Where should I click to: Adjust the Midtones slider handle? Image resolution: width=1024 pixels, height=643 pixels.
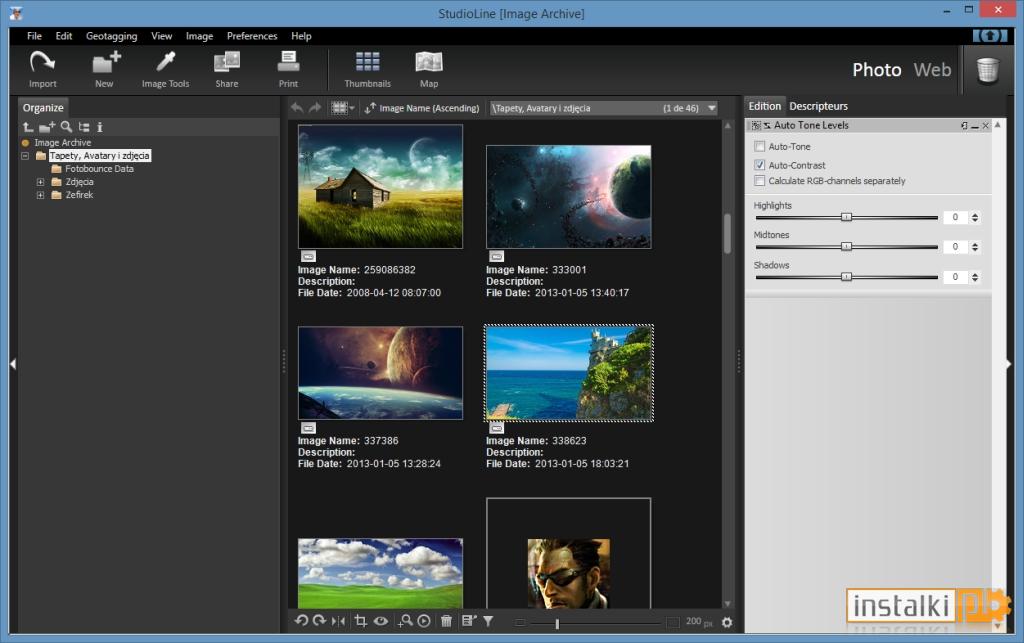tap(846, 246)
